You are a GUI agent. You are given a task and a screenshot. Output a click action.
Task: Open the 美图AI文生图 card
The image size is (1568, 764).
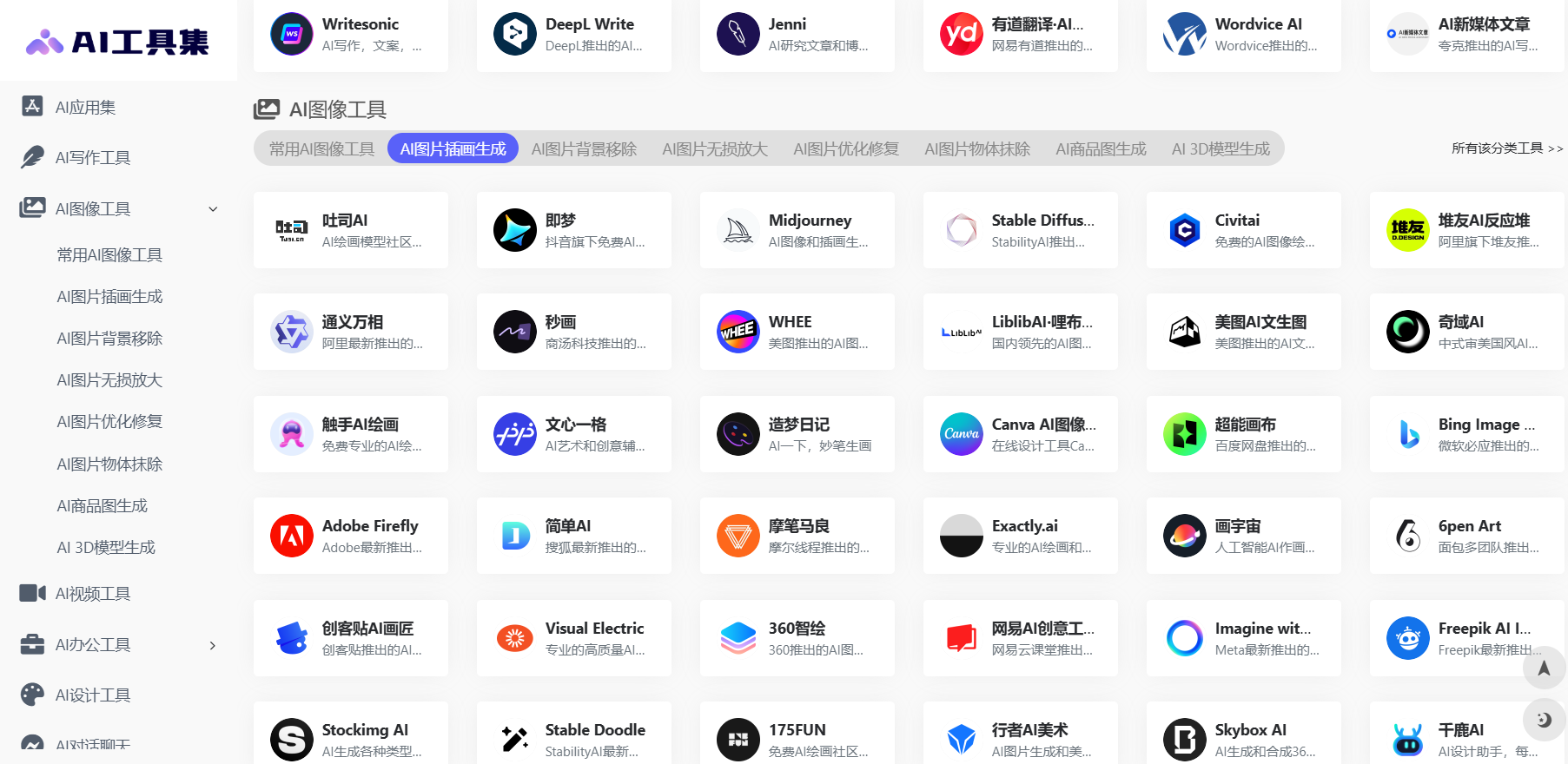coord(1243,332)
